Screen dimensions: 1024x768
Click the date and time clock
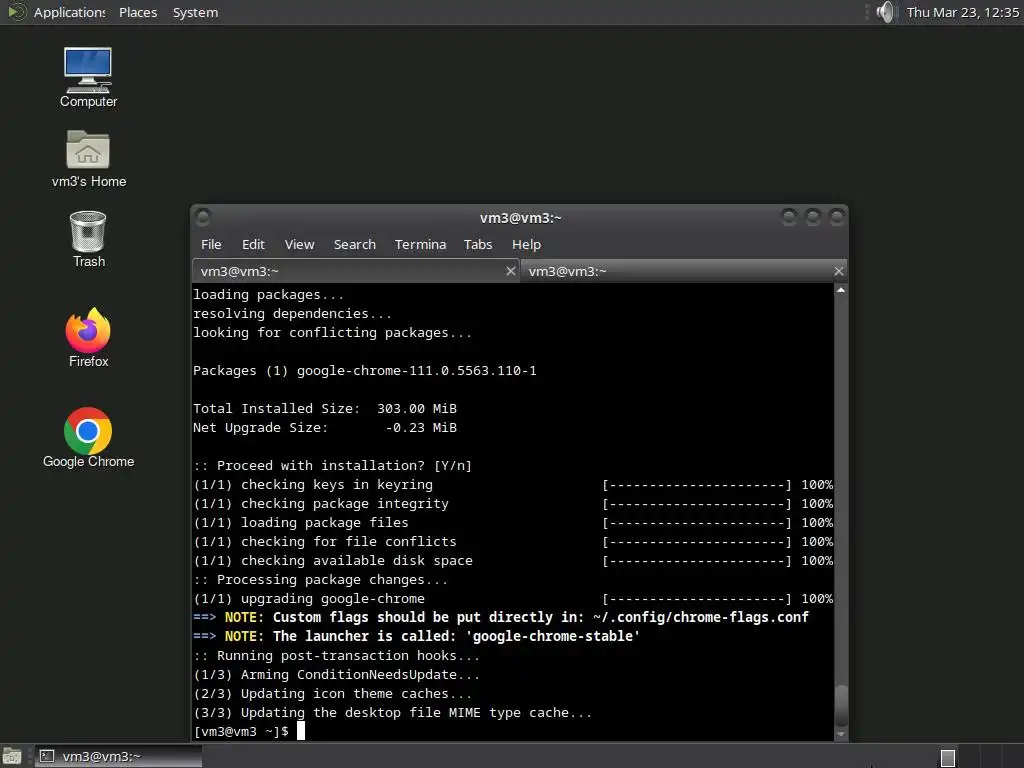point(962,12)
